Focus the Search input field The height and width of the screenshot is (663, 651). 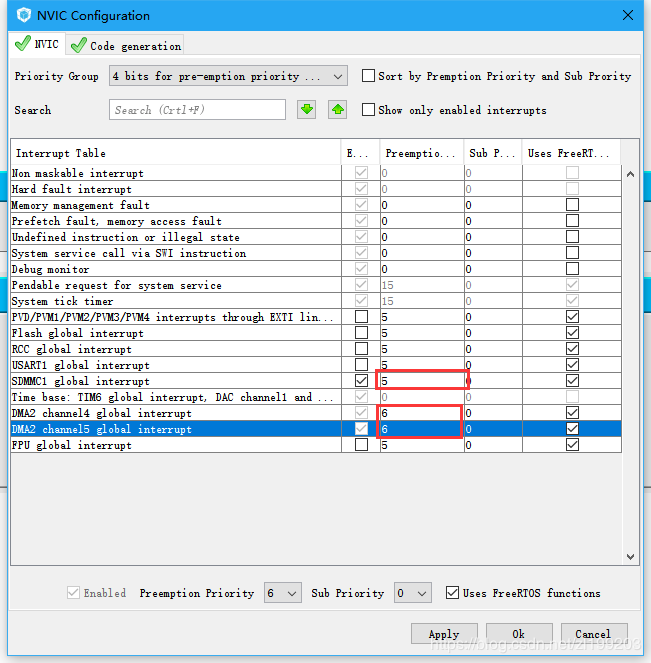197,110
